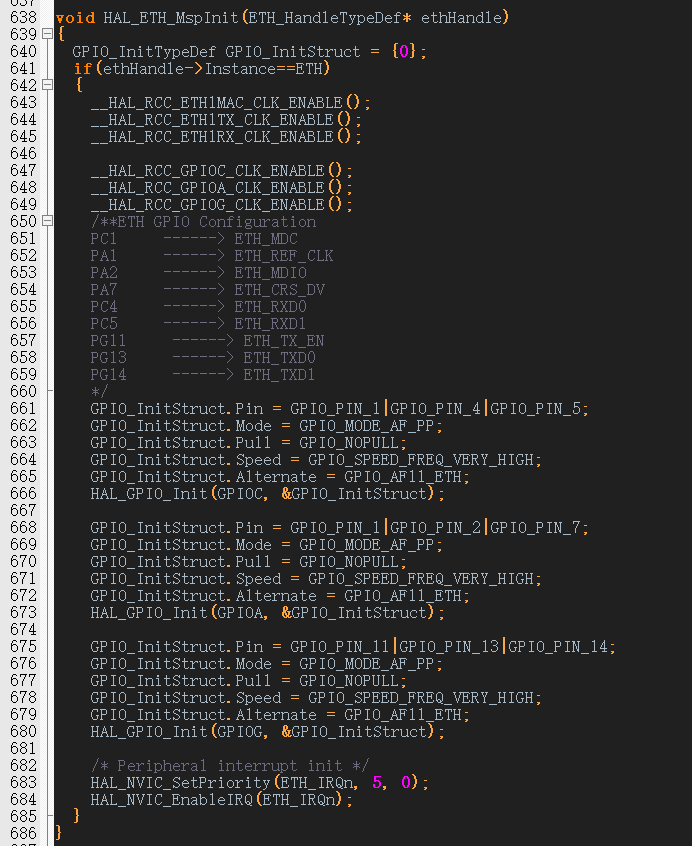This screenshot has width=692, height=846.
Task: Click GPIO_PIN_13 on line 675
Action: pyautogui.click(x=449, y=646)
